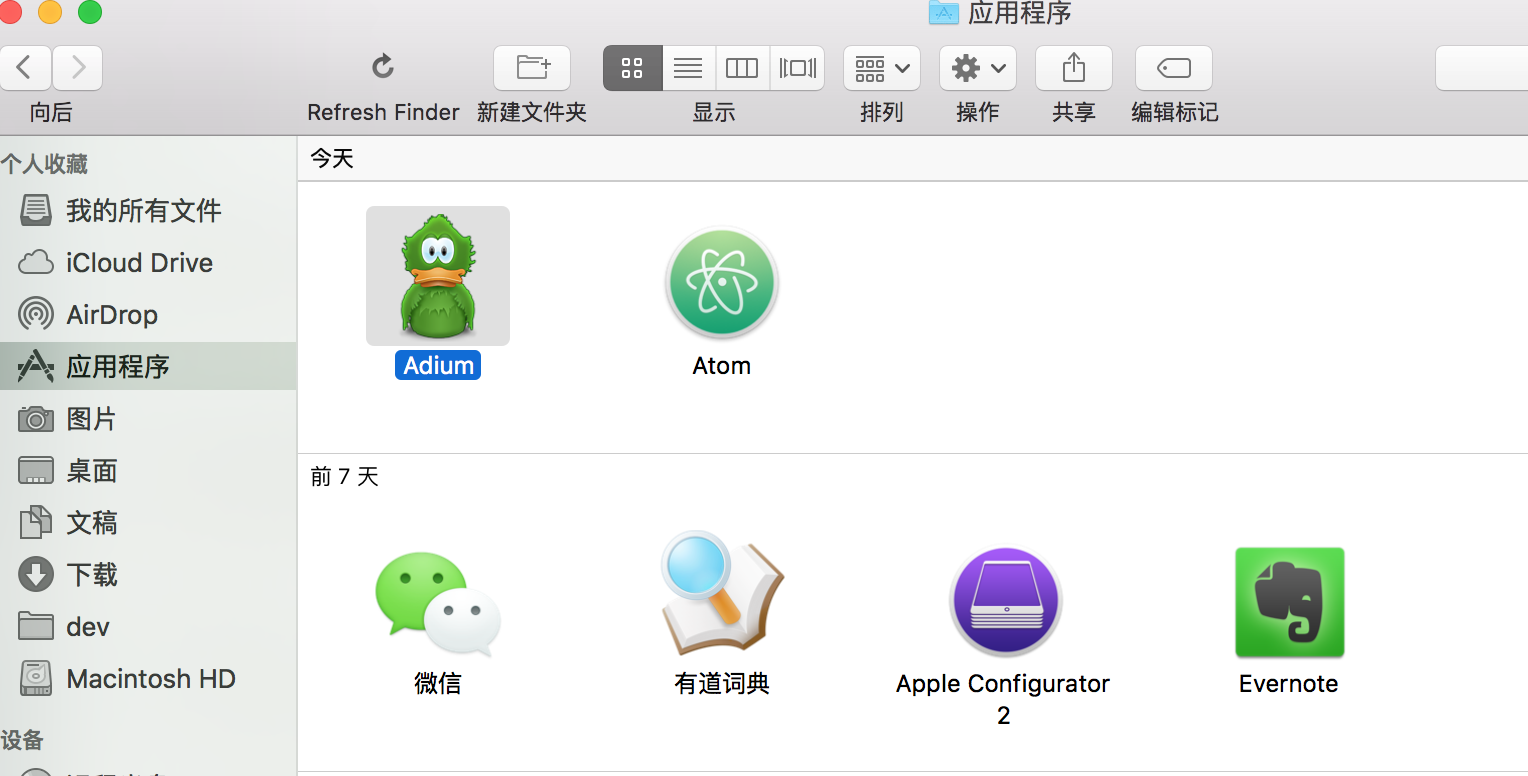Click the 今天 group header
The image size is (1528, 776).
[x=332, y=158]
